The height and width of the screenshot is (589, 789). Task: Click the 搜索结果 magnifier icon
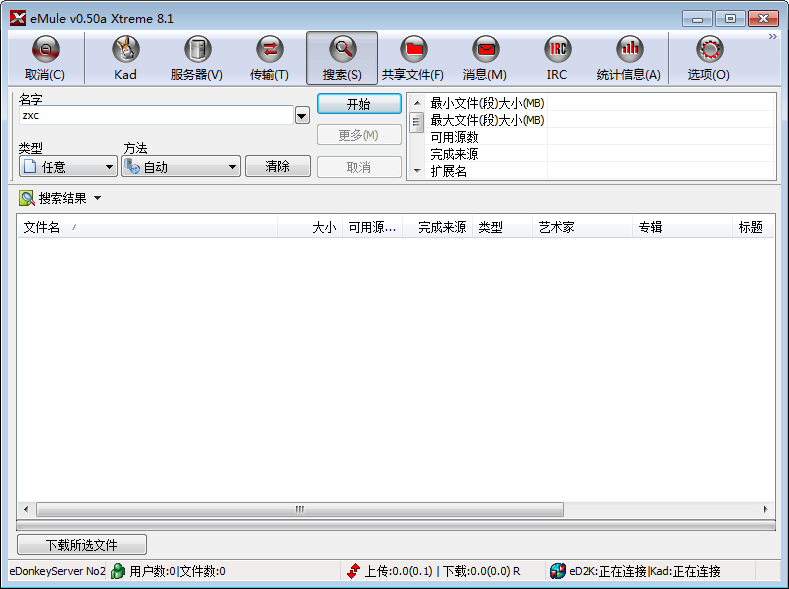(x=27, y=198)
